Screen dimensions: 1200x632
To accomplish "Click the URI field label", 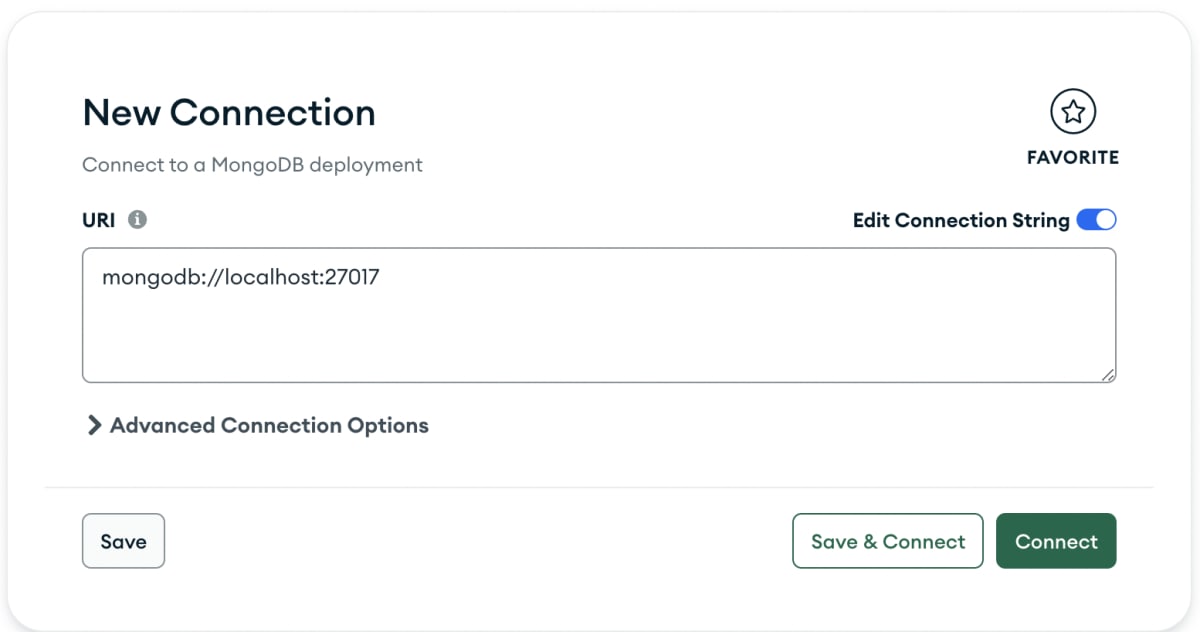I will point(99,220).
